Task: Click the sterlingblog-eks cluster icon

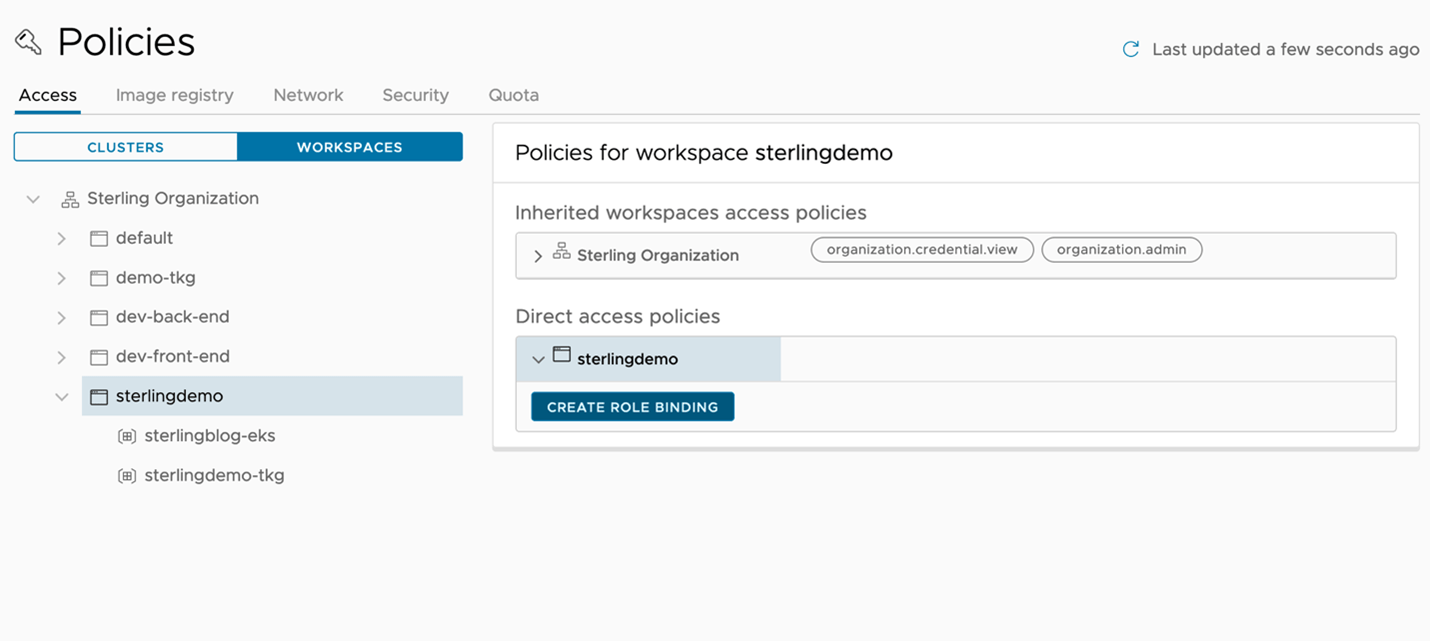Action: point(127,436)
